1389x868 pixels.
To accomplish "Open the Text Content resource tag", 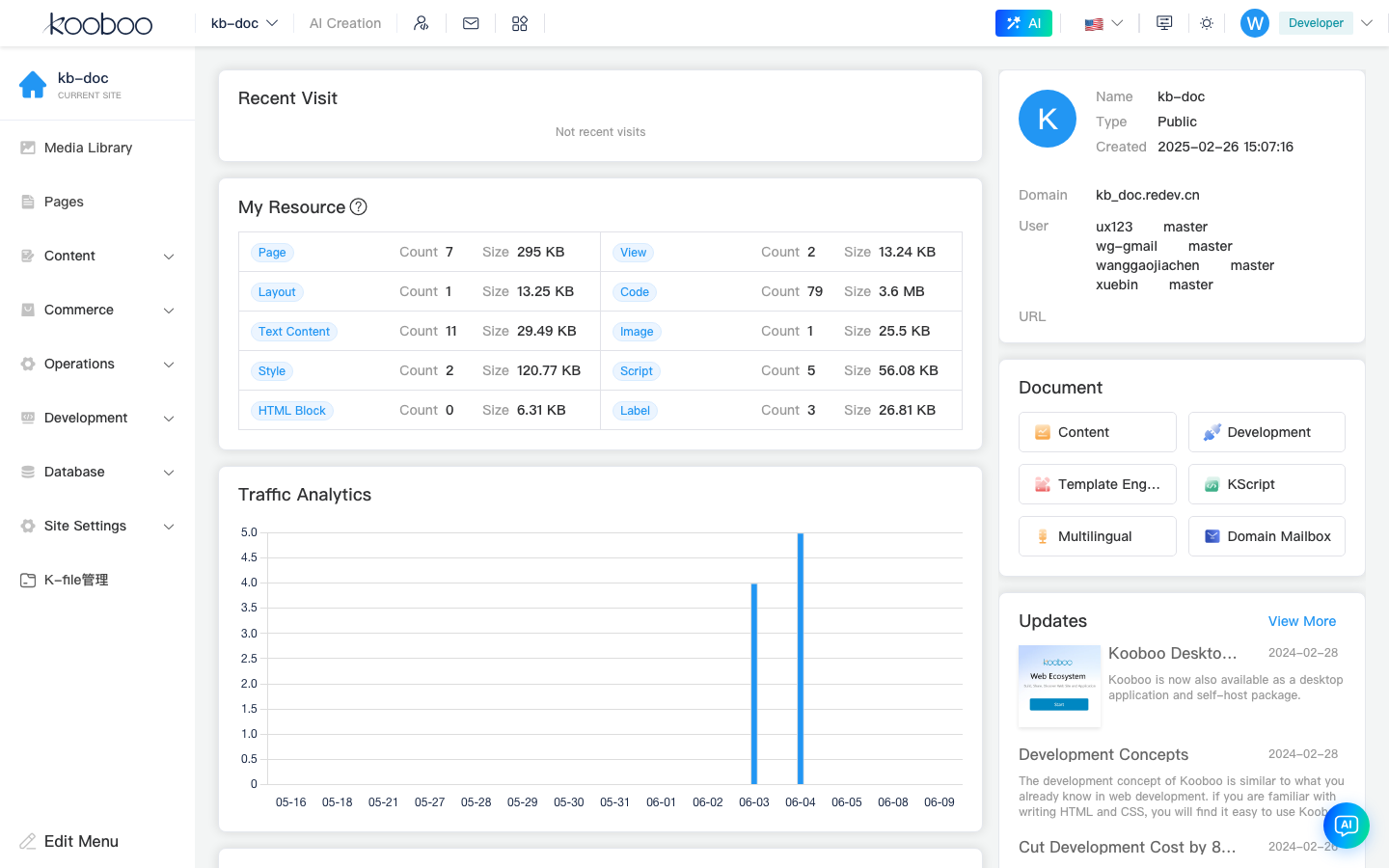I will click(x=294, y=332).
